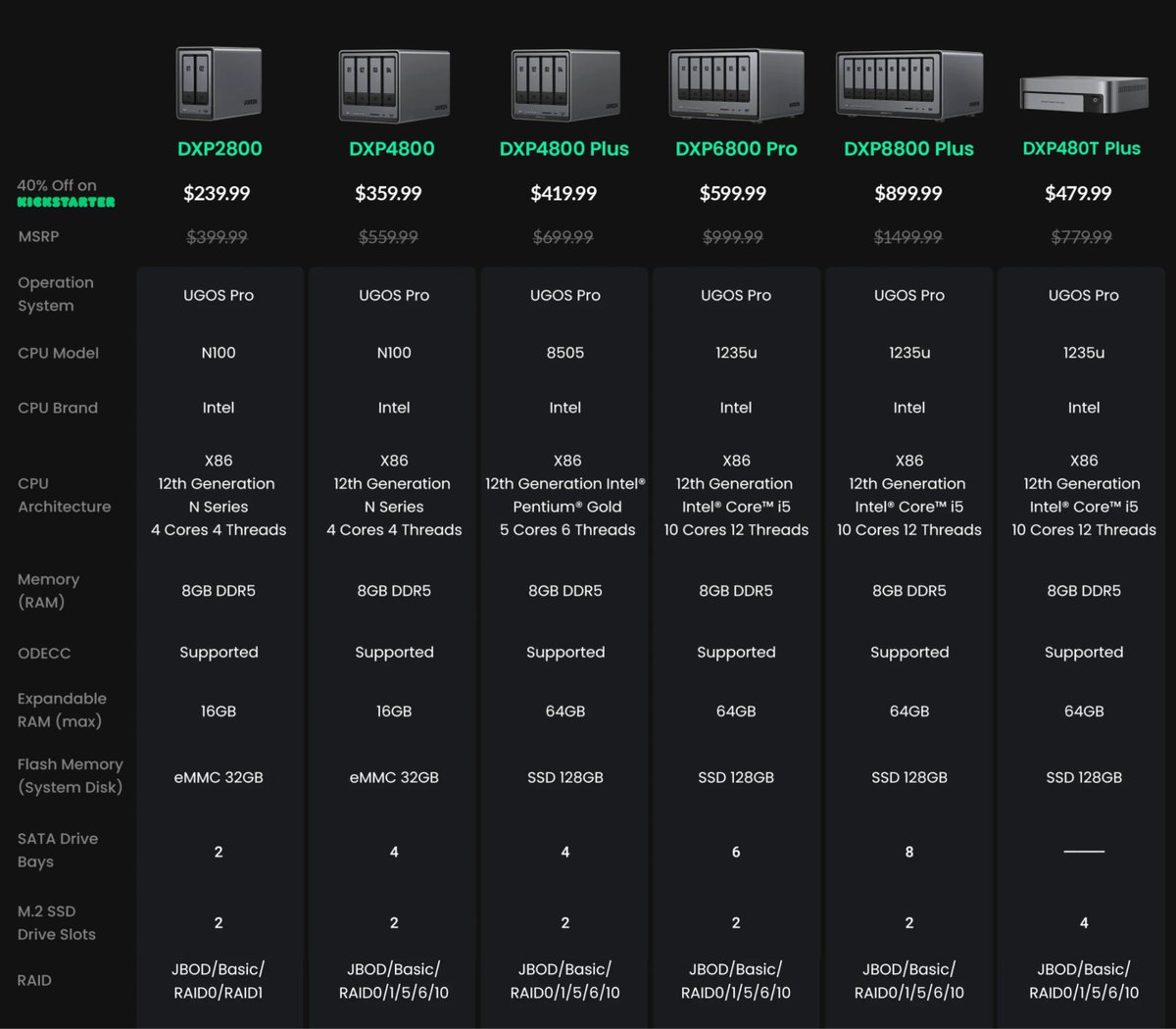Click the crossed-out $399.99 MSRP

click(x=217, y=237)
